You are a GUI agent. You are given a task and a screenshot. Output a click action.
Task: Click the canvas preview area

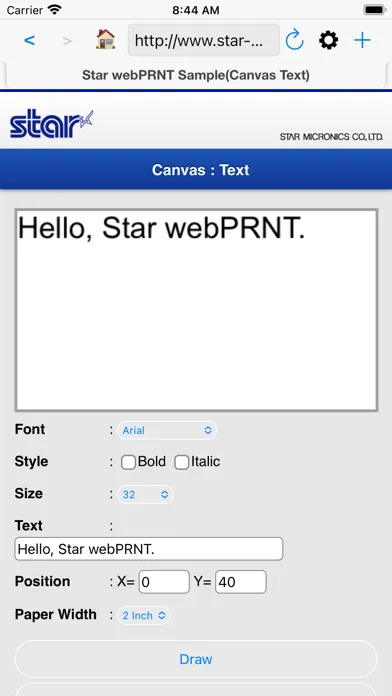point(196,310)
